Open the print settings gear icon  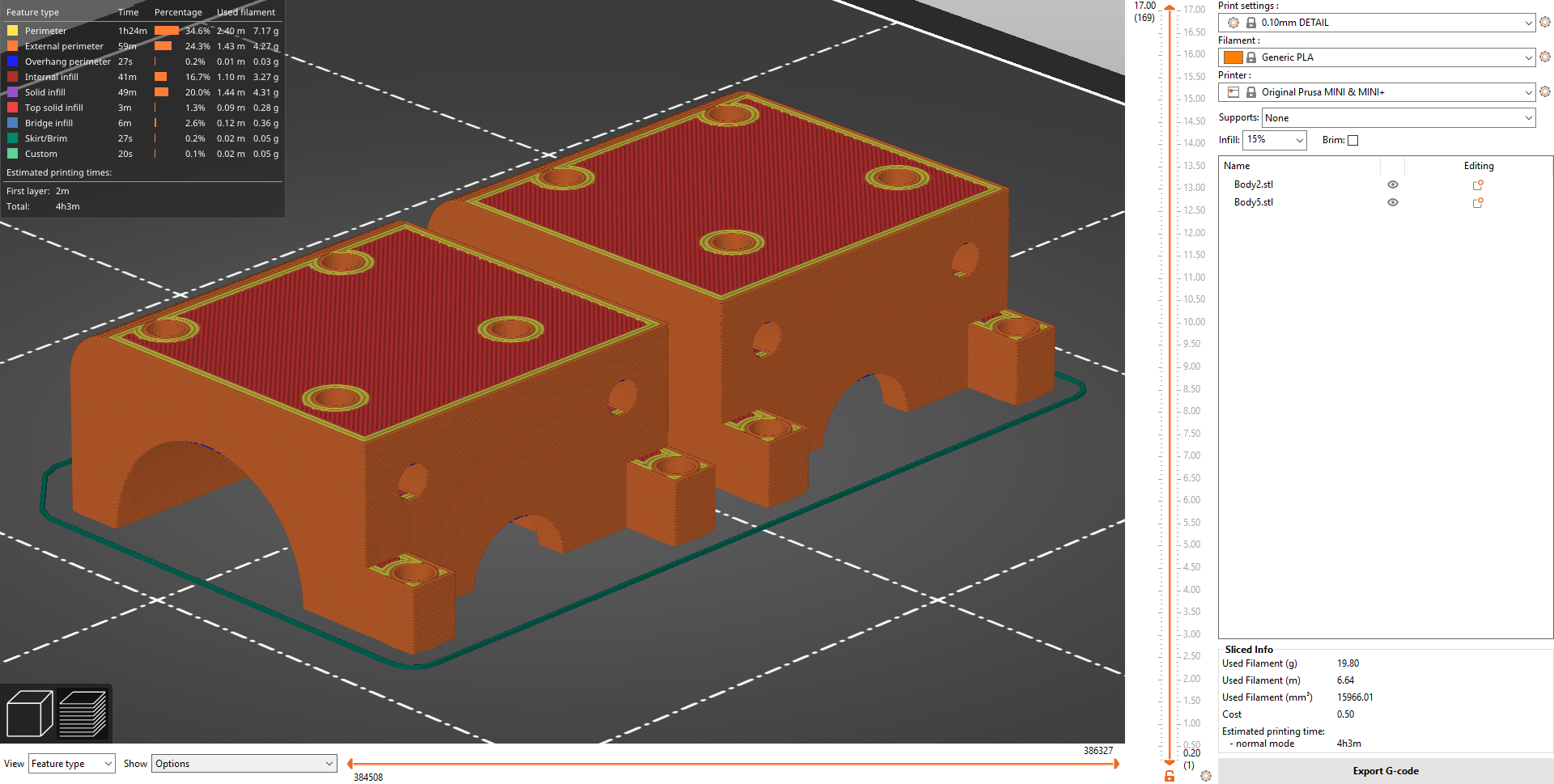(1545, 22)
